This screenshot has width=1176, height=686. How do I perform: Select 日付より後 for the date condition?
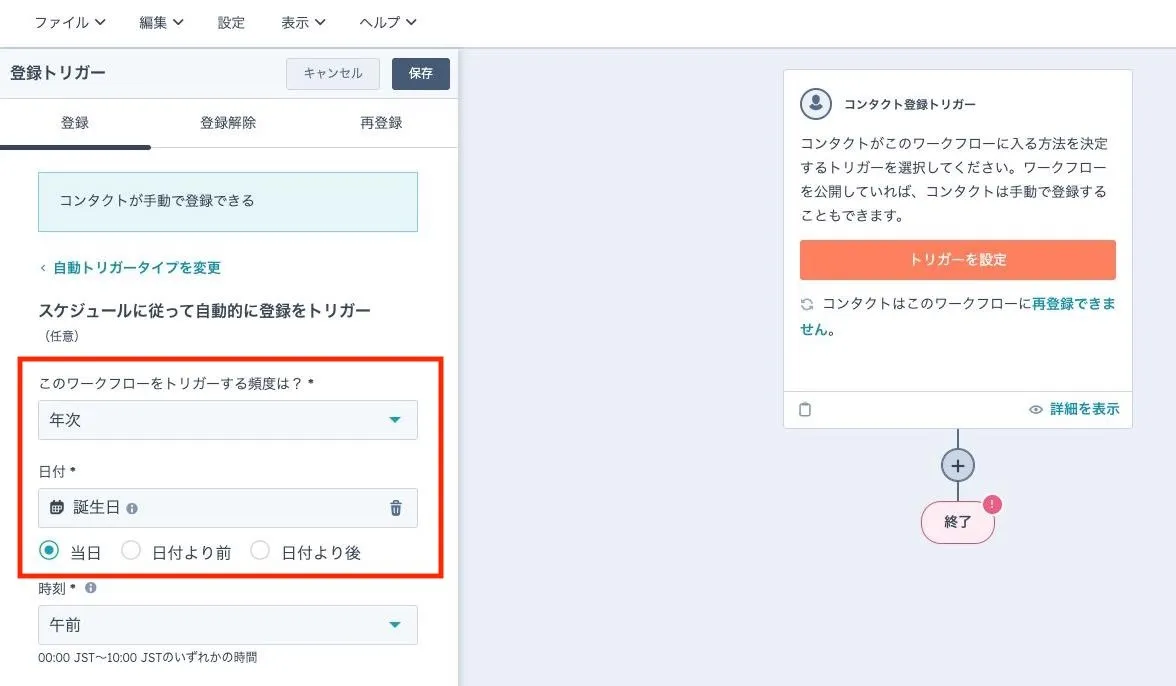(260, 551)
